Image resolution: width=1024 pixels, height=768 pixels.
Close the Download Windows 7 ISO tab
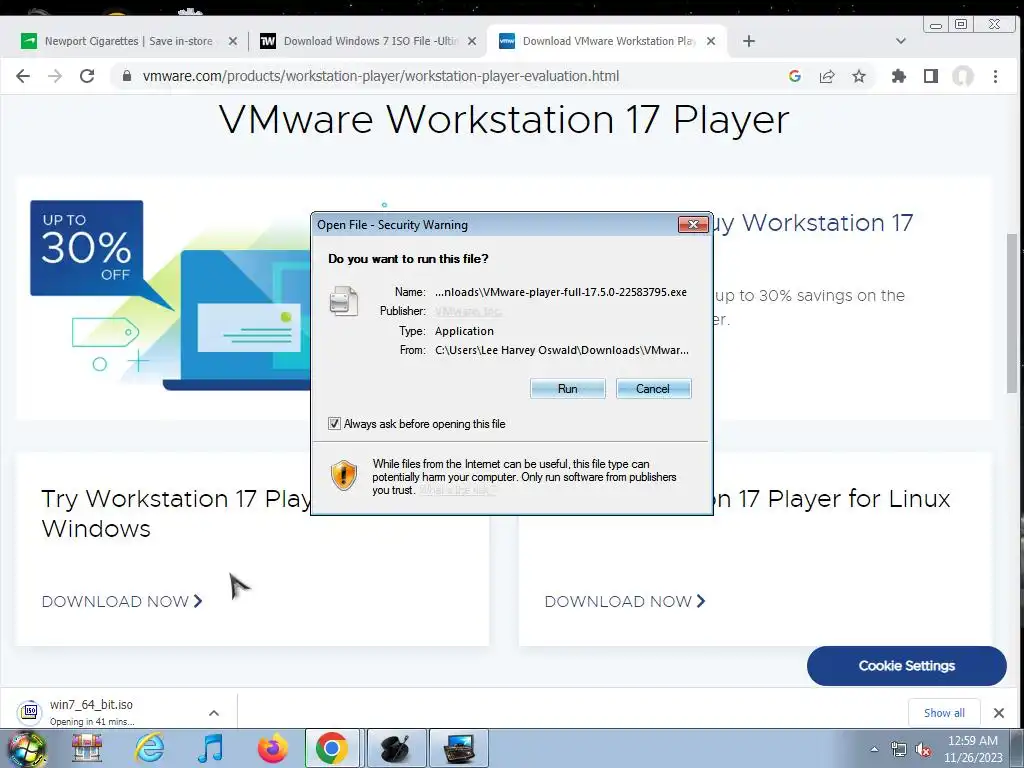(x=472, y=41)
